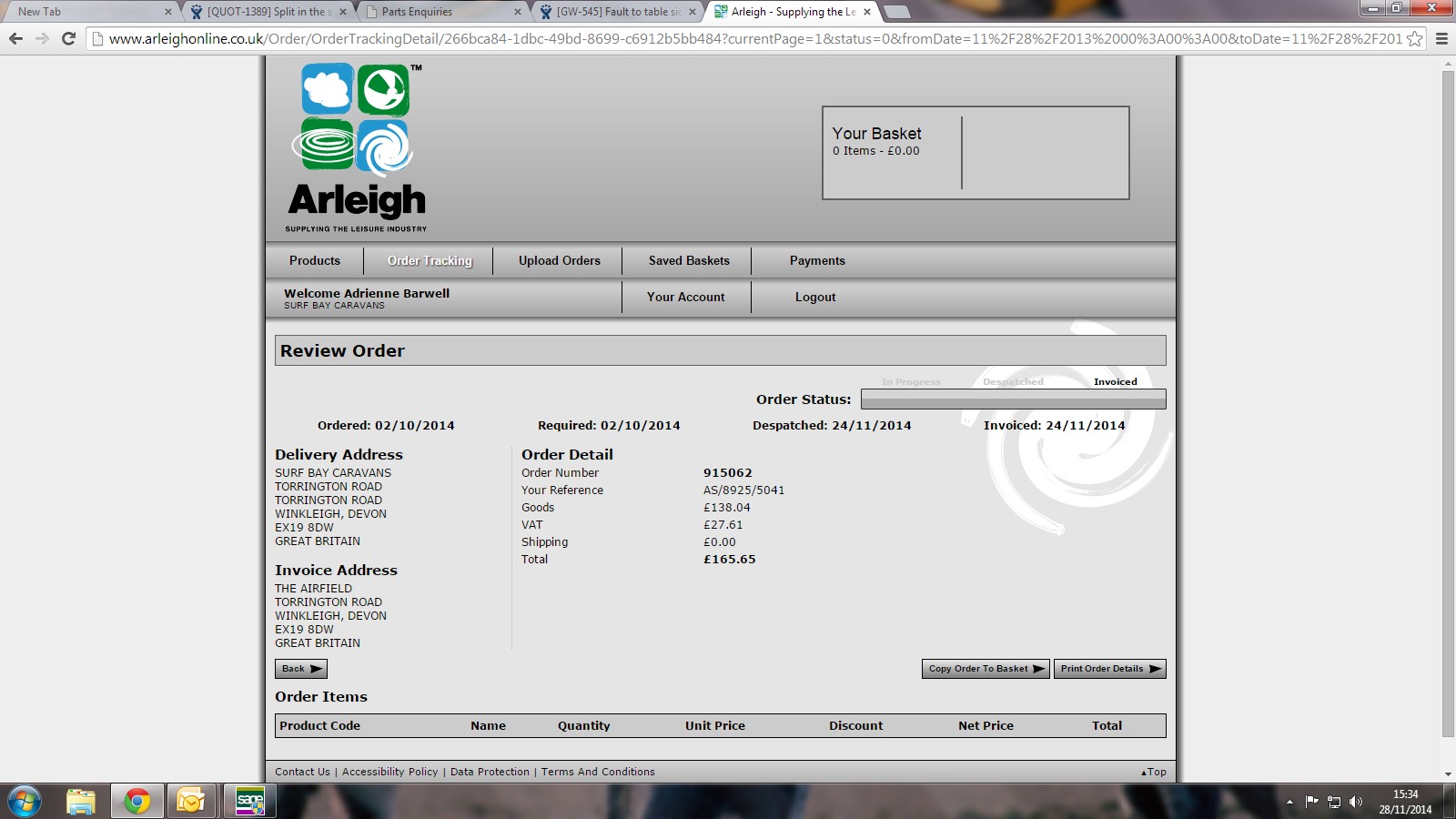Open the Contact Us link
This screenshot has width=1456, height=819.
pyautogui.click(x=302, y=772)
